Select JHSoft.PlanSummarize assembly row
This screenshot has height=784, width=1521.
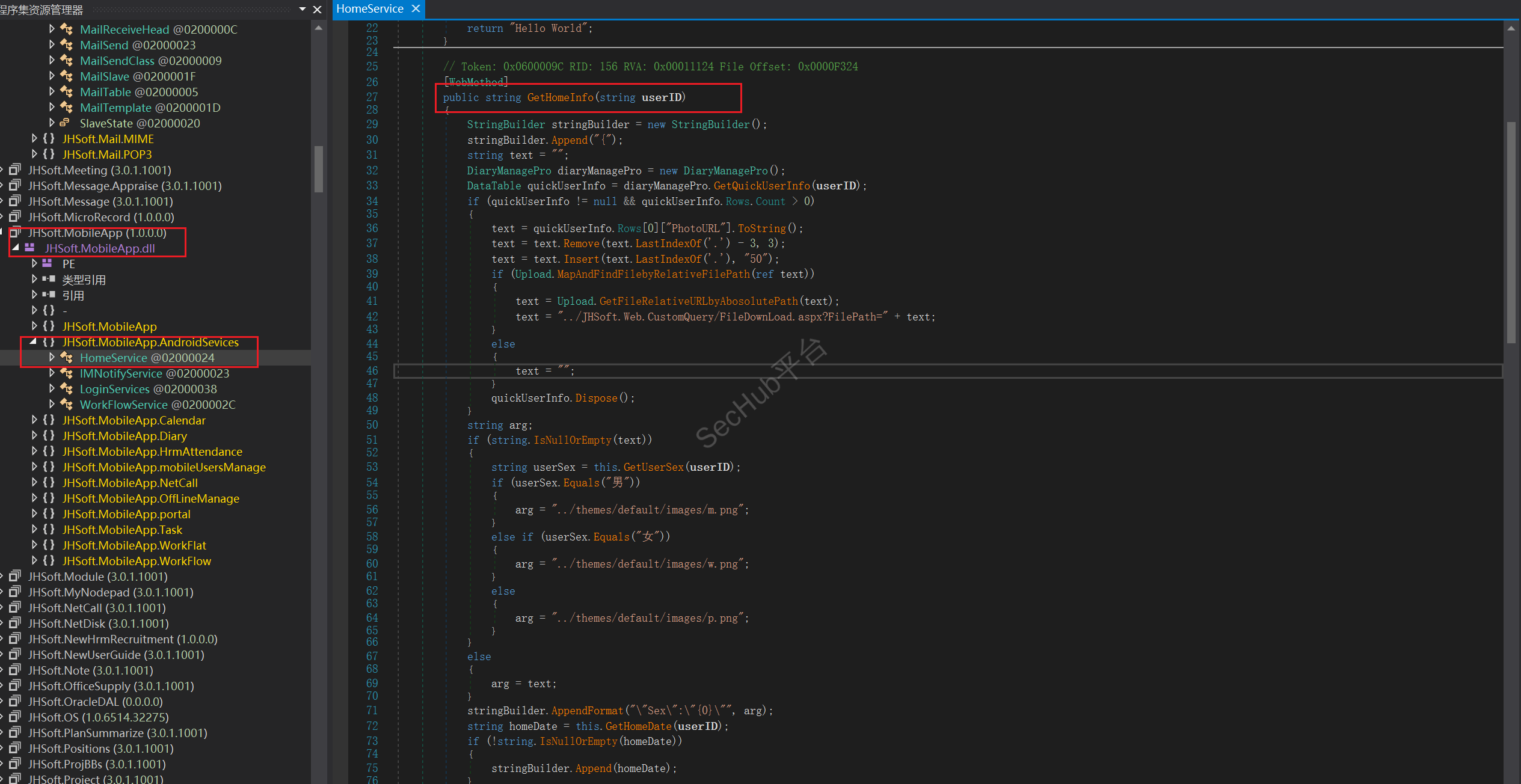[x=118, y=733]
